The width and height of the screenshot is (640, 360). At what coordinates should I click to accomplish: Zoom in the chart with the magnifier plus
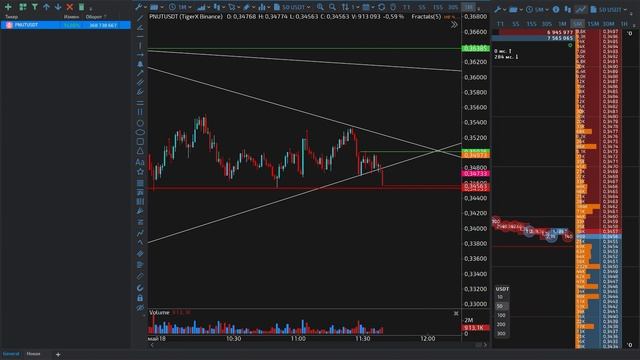click(x=320, y=7)
